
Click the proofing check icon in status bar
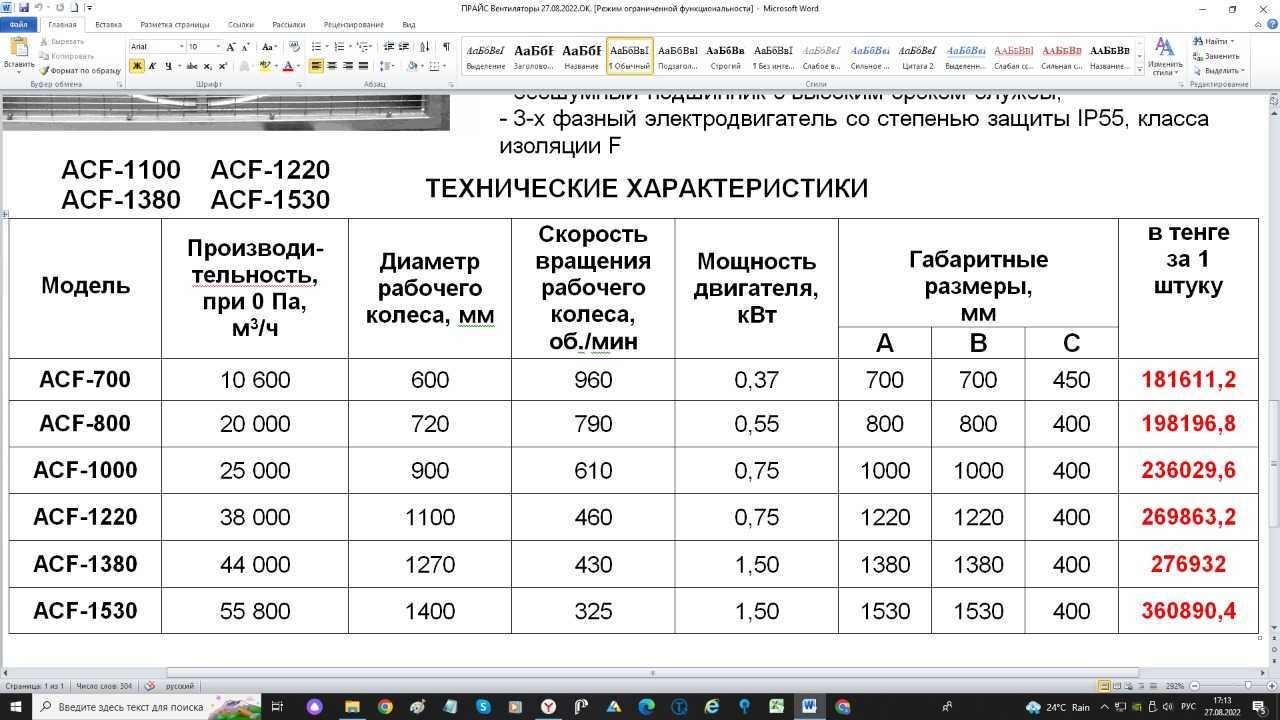coord(151,686)
